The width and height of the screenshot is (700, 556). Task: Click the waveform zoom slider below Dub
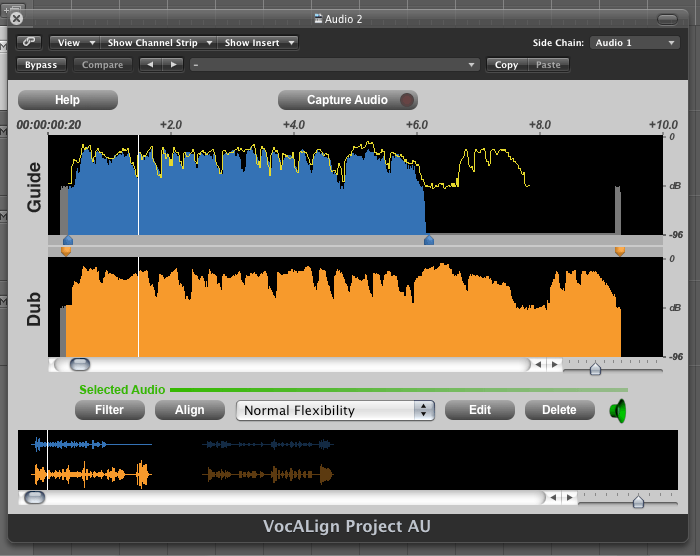coord(595,368)
